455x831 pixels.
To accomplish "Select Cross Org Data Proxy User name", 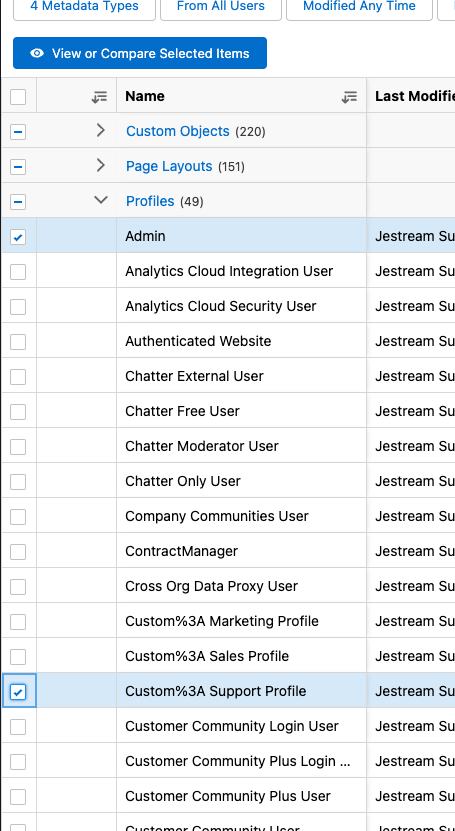I will click(211, 586).
